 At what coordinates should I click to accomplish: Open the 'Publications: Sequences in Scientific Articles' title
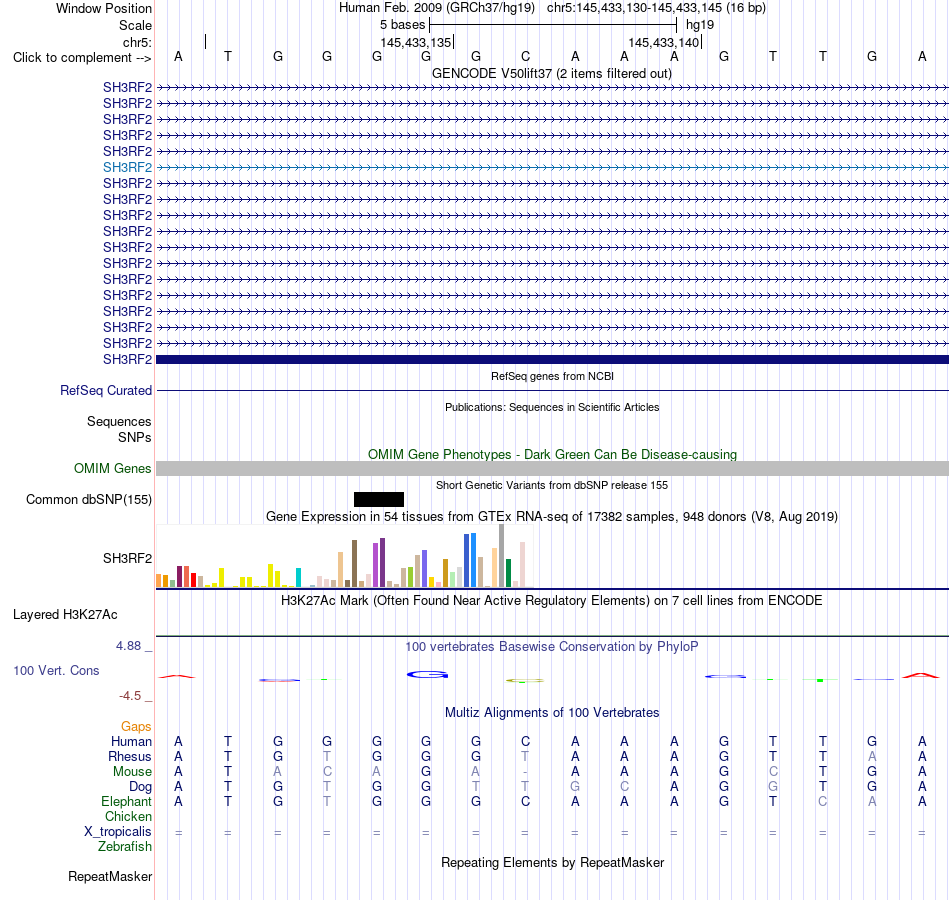[x=552, y=407]
